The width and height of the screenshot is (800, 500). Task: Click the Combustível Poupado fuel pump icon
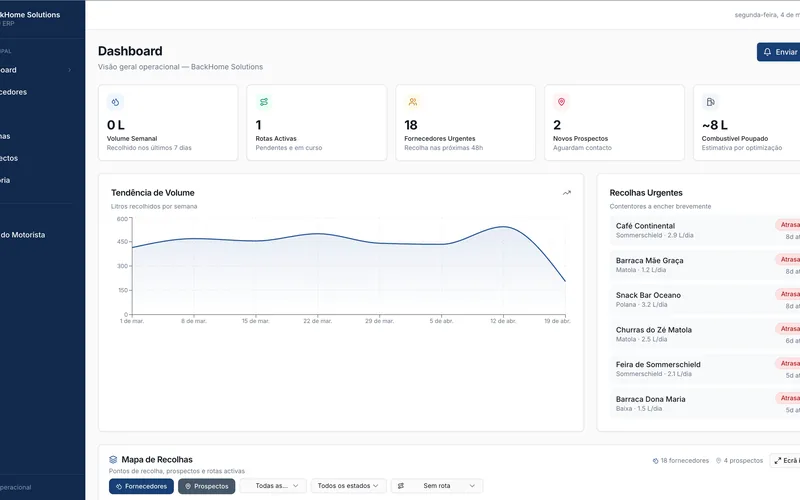pos(710,102)
